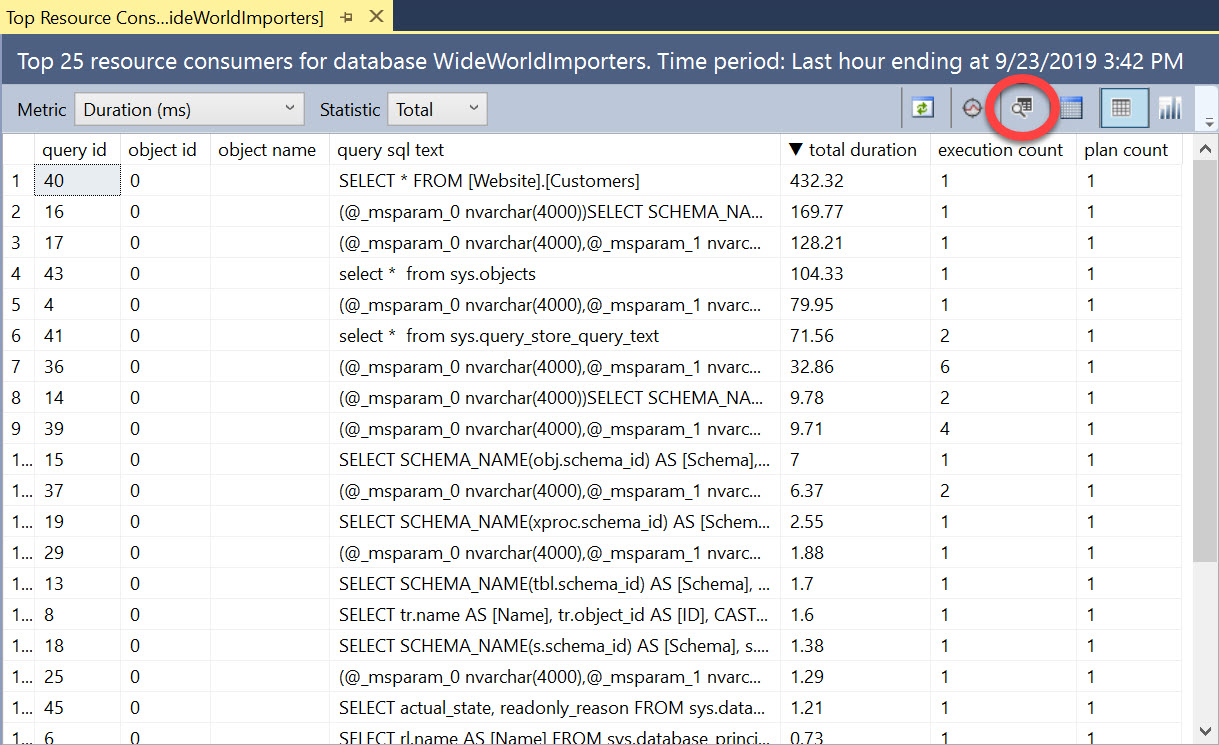Viewport: 1219px width, 745px height.
Task: Select the highlighted plain grid view icon
Action: [1121, 109]
